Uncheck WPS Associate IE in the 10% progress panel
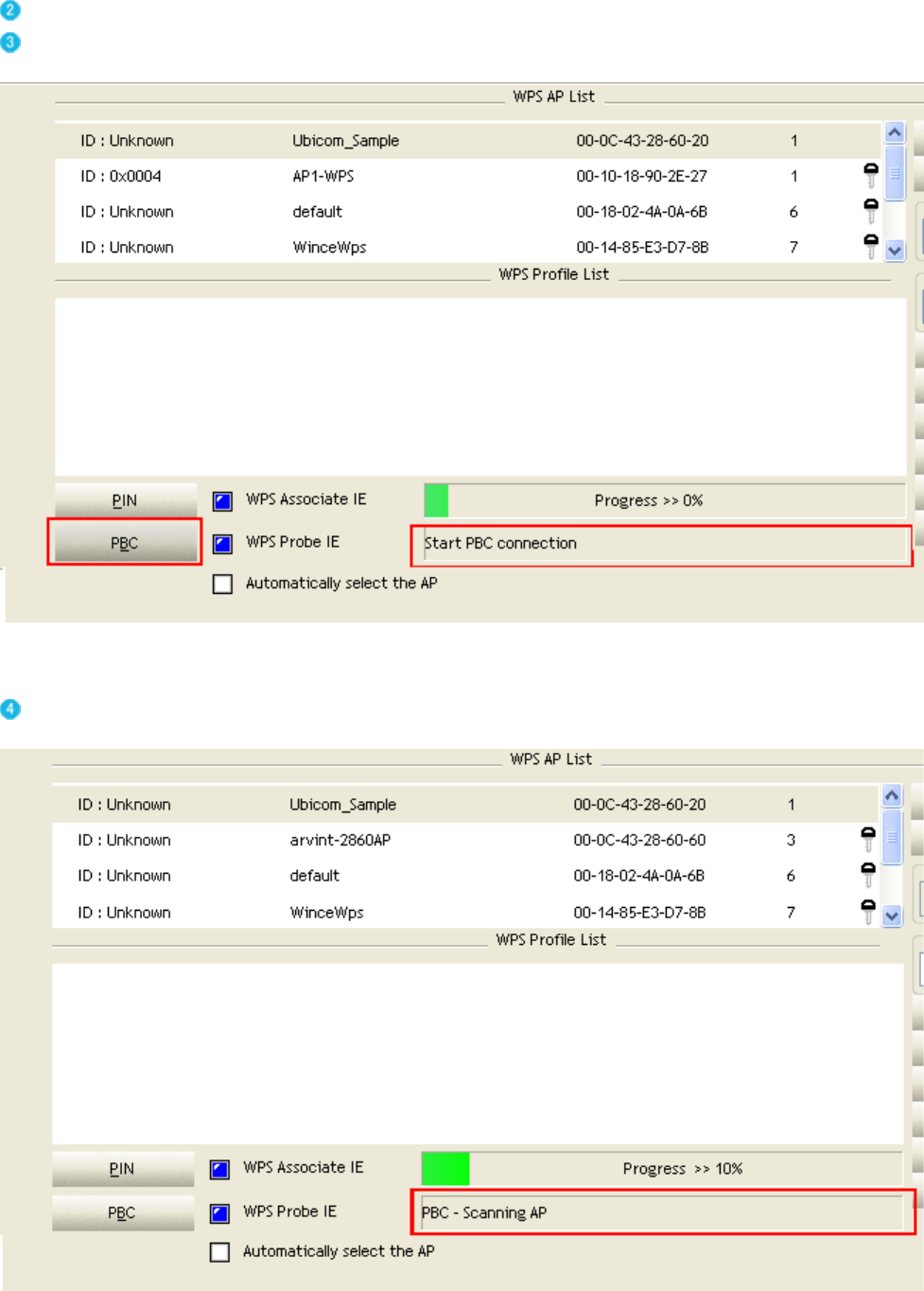The image size is (924, 1291). [x=219, y=1169]
